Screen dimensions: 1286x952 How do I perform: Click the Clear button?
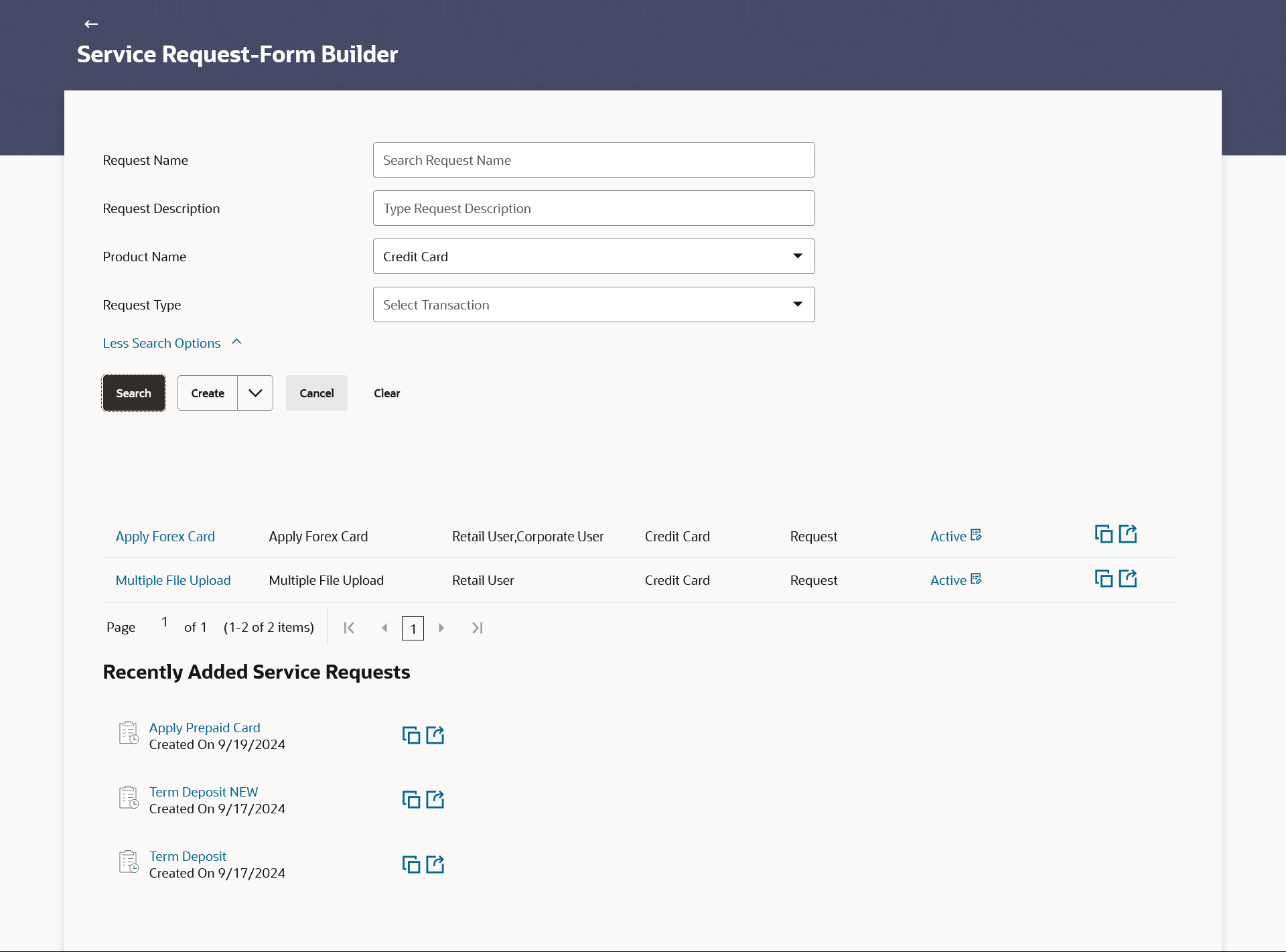click(386, 393)
